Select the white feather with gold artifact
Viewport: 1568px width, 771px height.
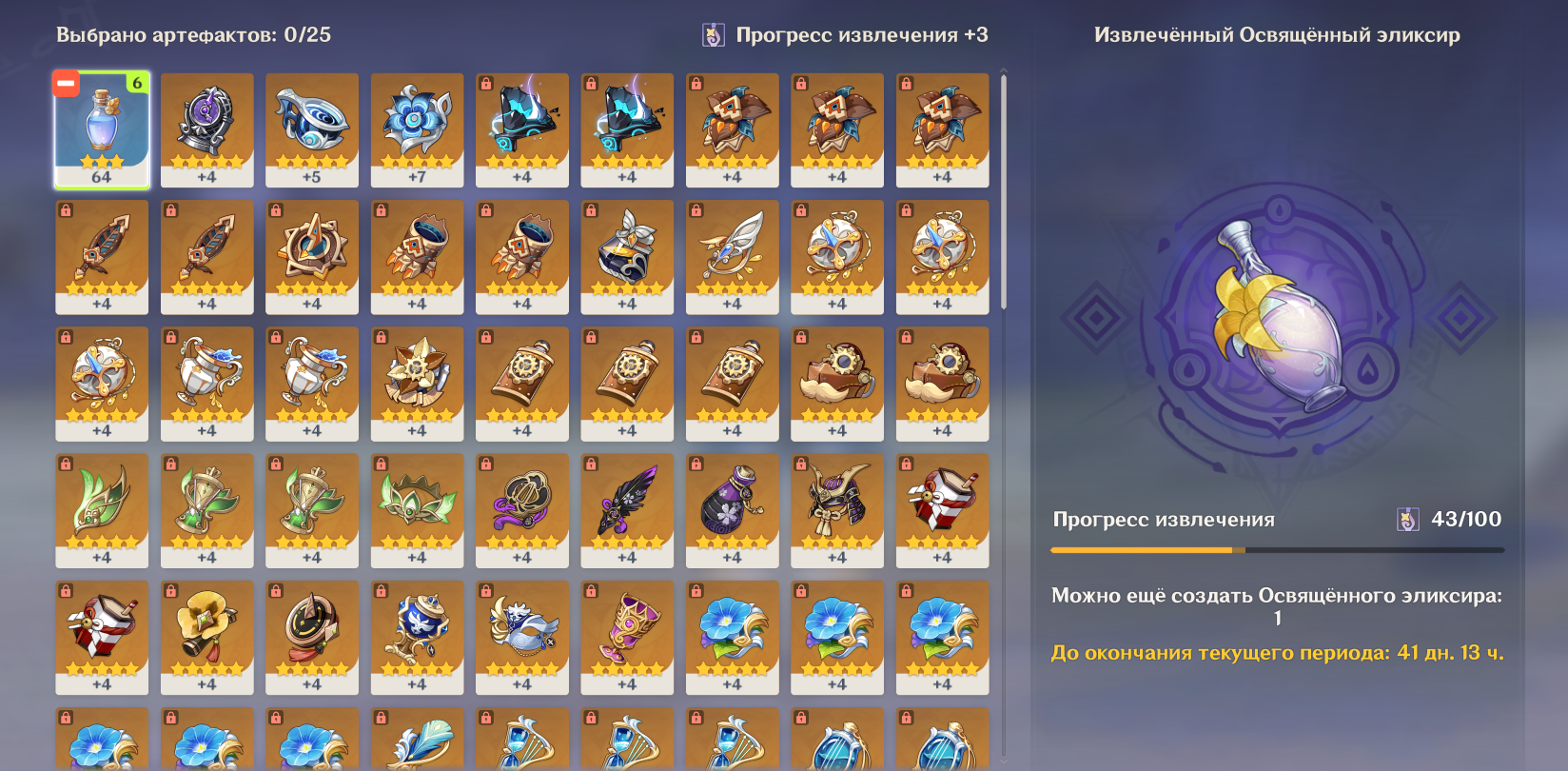(x=732, y=257)
